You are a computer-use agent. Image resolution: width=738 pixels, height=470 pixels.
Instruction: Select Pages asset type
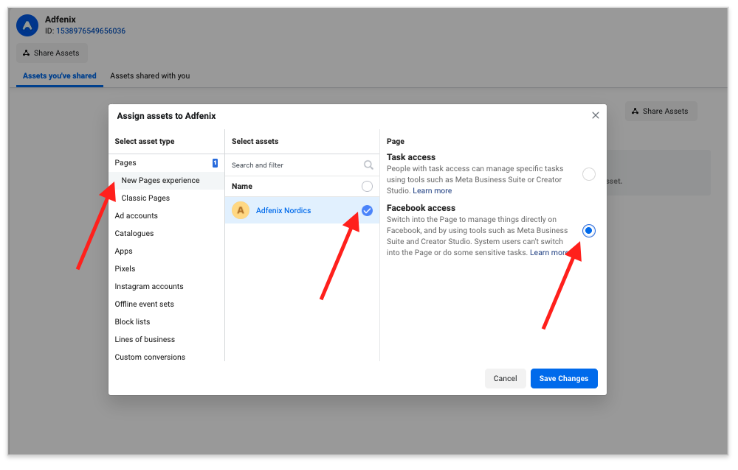[166, 163]
